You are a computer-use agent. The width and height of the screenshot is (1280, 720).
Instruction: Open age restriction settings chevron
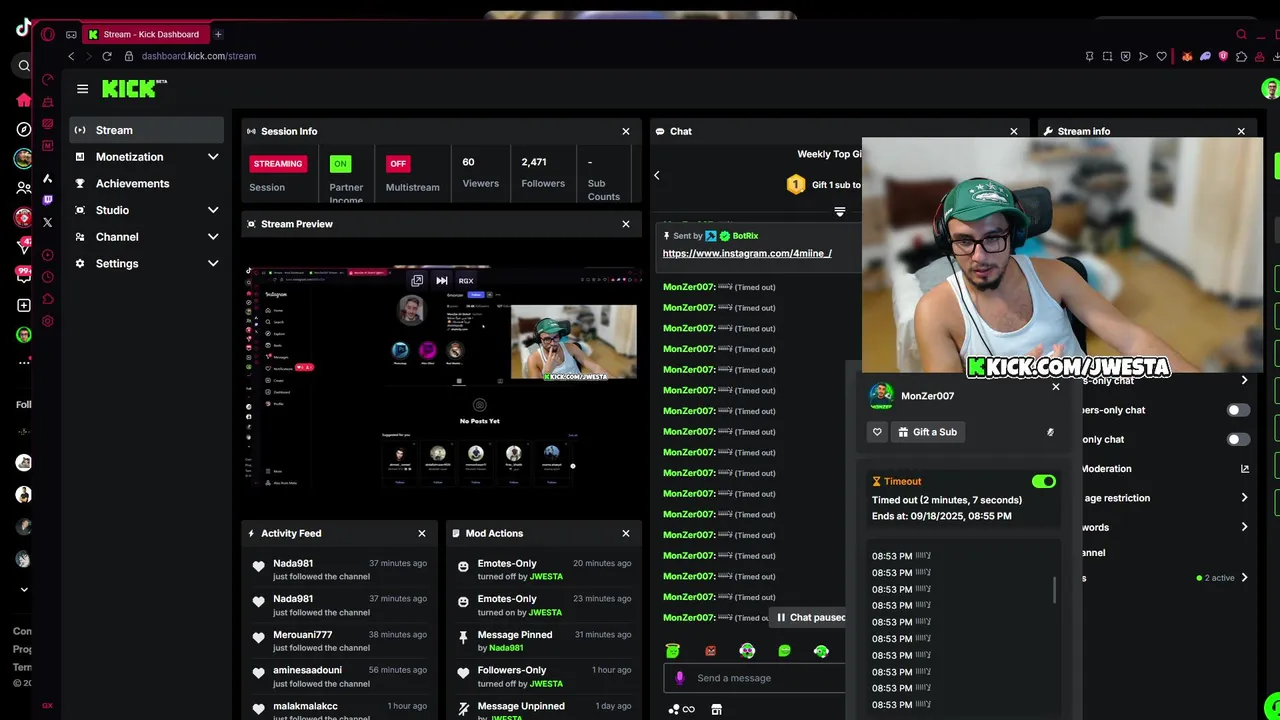[1244, 497]
